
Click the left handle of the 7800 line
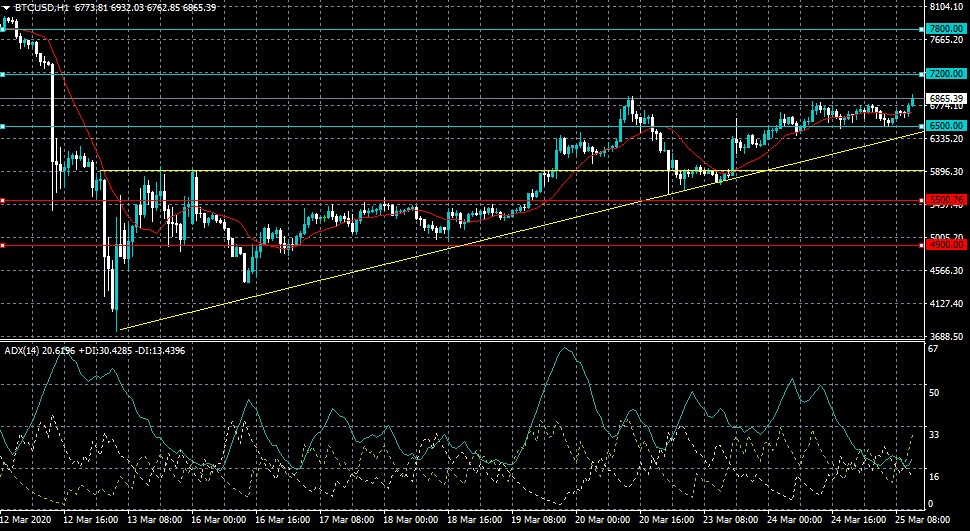point(2,29)
